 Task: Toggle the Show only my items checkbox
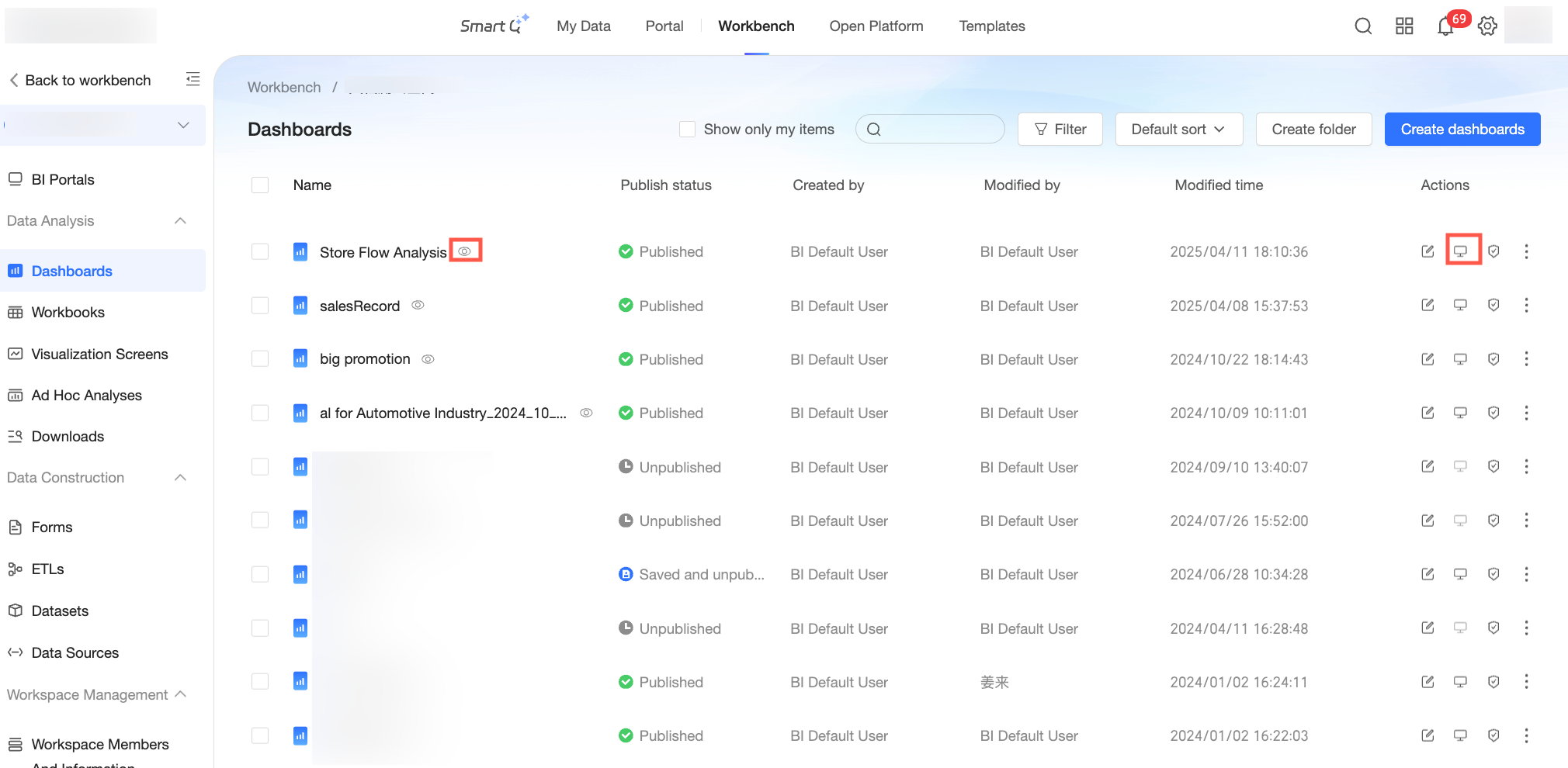[687, 129]
